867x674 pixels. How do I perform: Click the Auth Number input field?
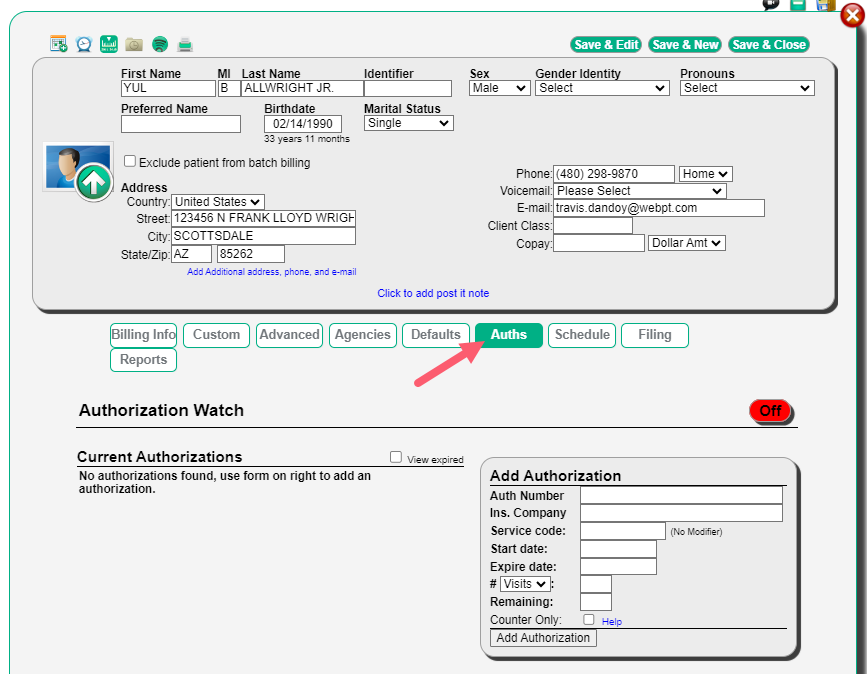coord(681,495)
